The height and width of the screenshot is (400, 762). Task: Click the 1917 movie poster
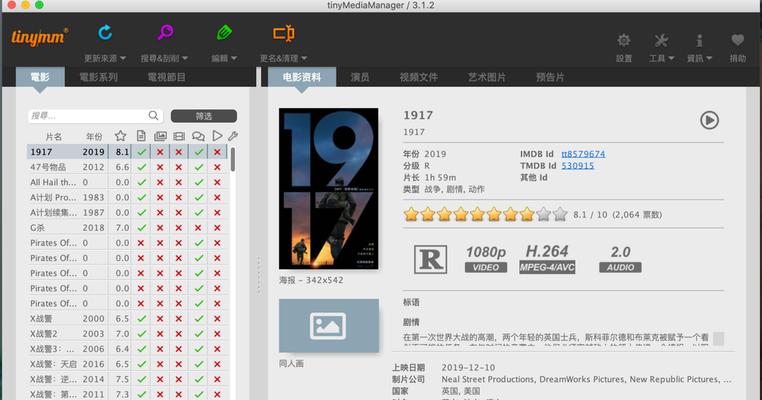[x=329, y=189]
